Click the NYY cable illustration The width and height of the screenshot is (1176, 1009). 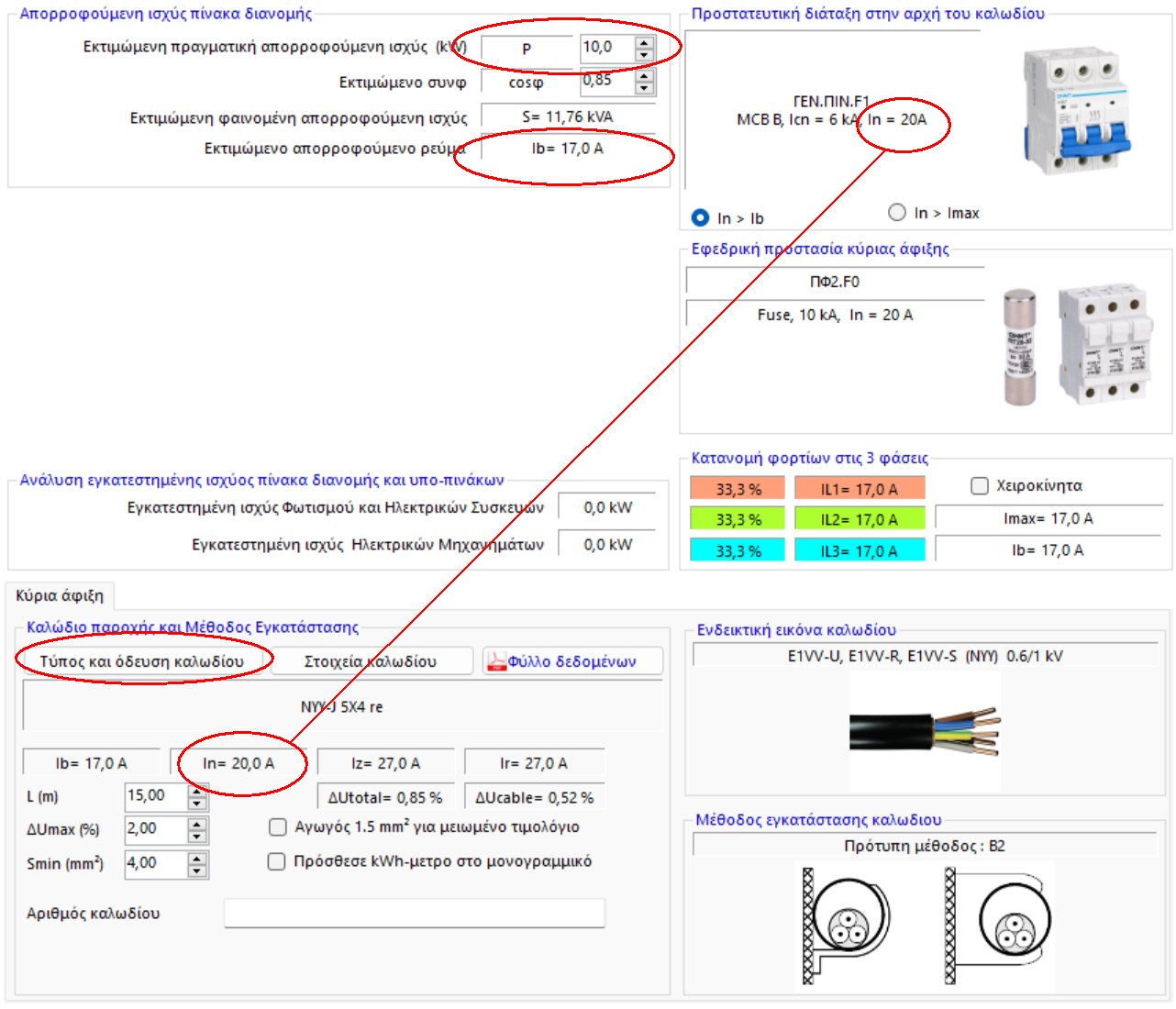[x=924, y=731]
